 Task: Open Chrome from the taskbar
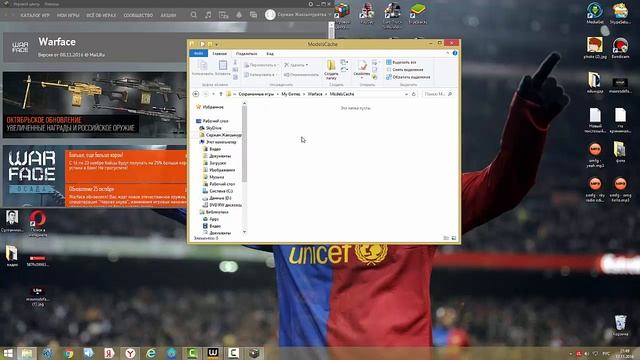(x=69, y=353)
